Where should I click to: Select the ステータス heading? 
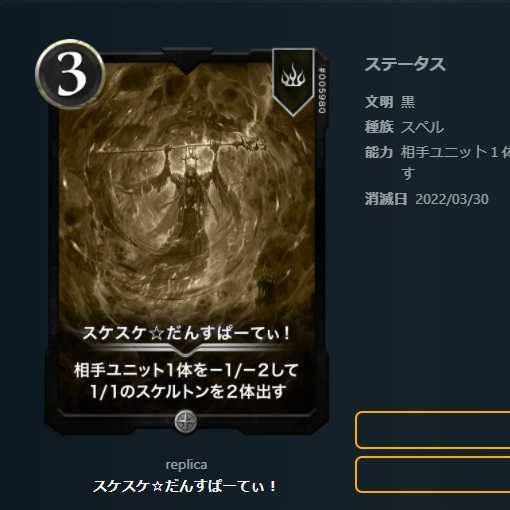[x=405, y=64]
